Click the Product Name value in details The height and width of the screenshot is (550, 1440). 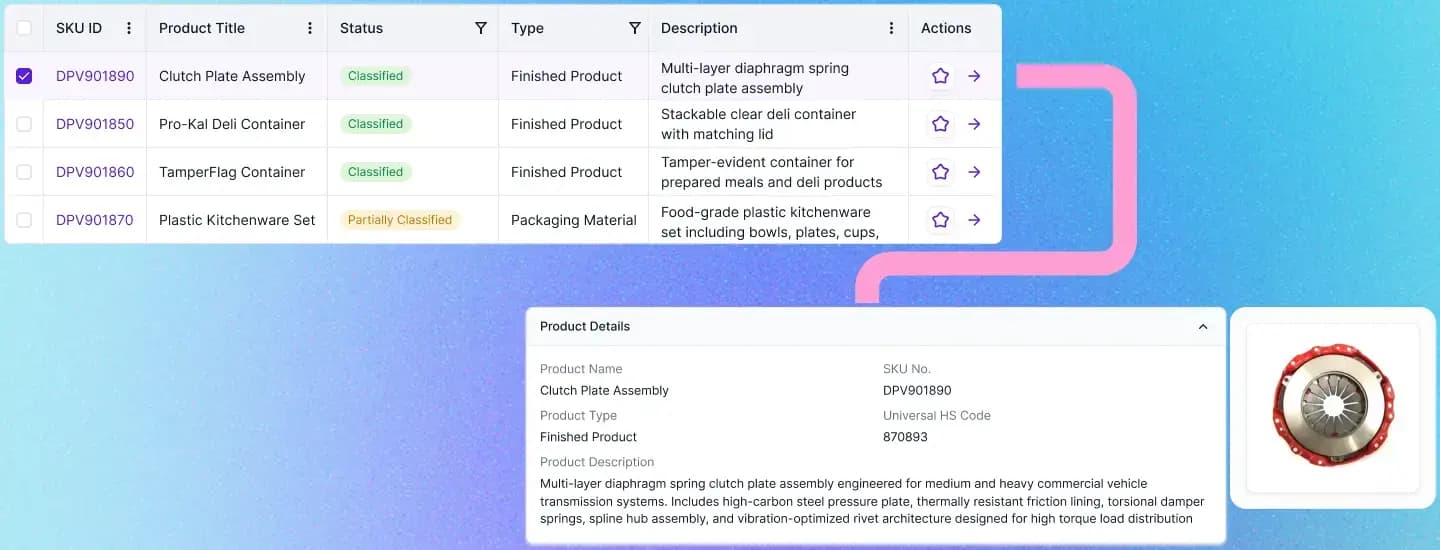604,391
